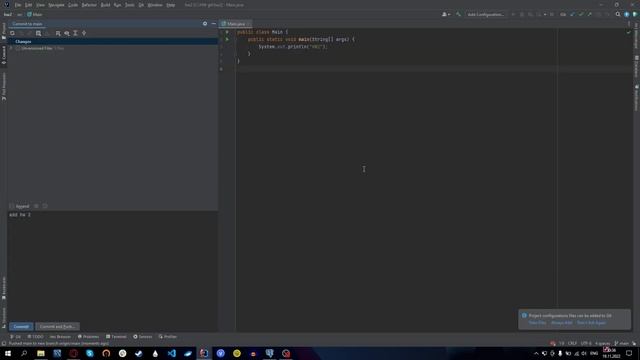Open the Problems tool window tab
This screenshot has width=640, height=360.
coord(88,337)
